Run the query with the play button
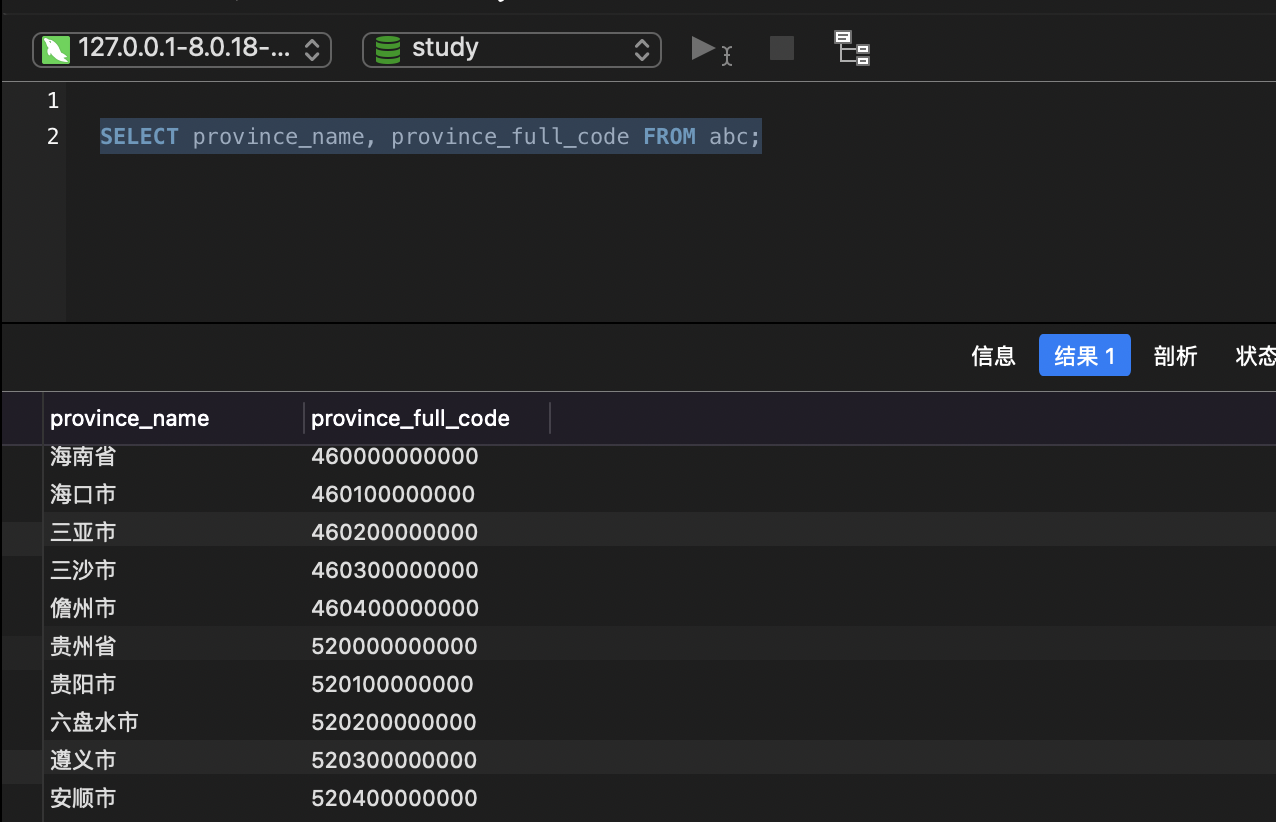The image size is (1276, 822). coord(711,49)
